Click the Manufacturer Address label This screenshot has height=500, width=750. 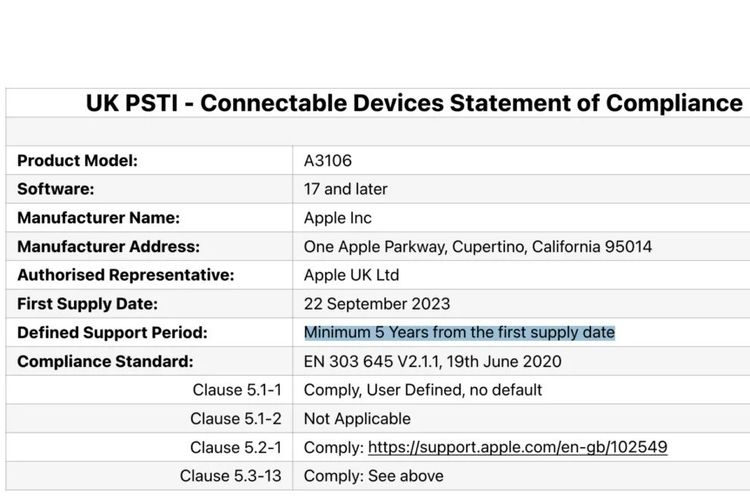pyautogui.click(x=108, y=246)
